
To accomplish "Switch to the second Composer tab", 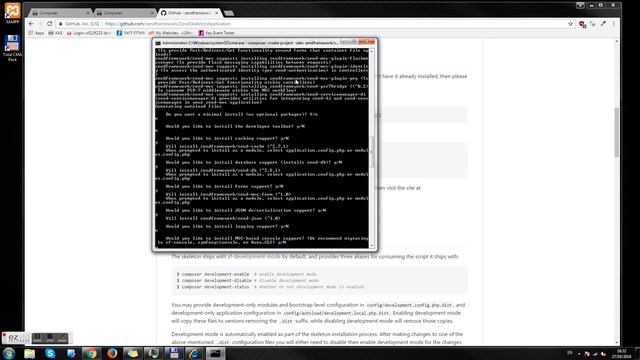I will [x=124, y=13].
